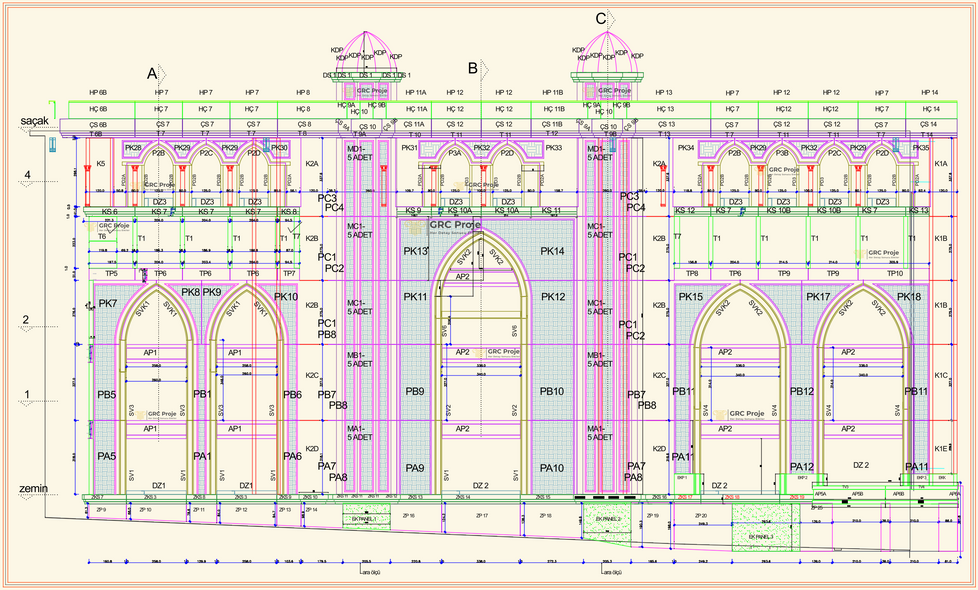Select the "KS 11" label
This screenshot has height=590, width=978.
click(553, 211)
